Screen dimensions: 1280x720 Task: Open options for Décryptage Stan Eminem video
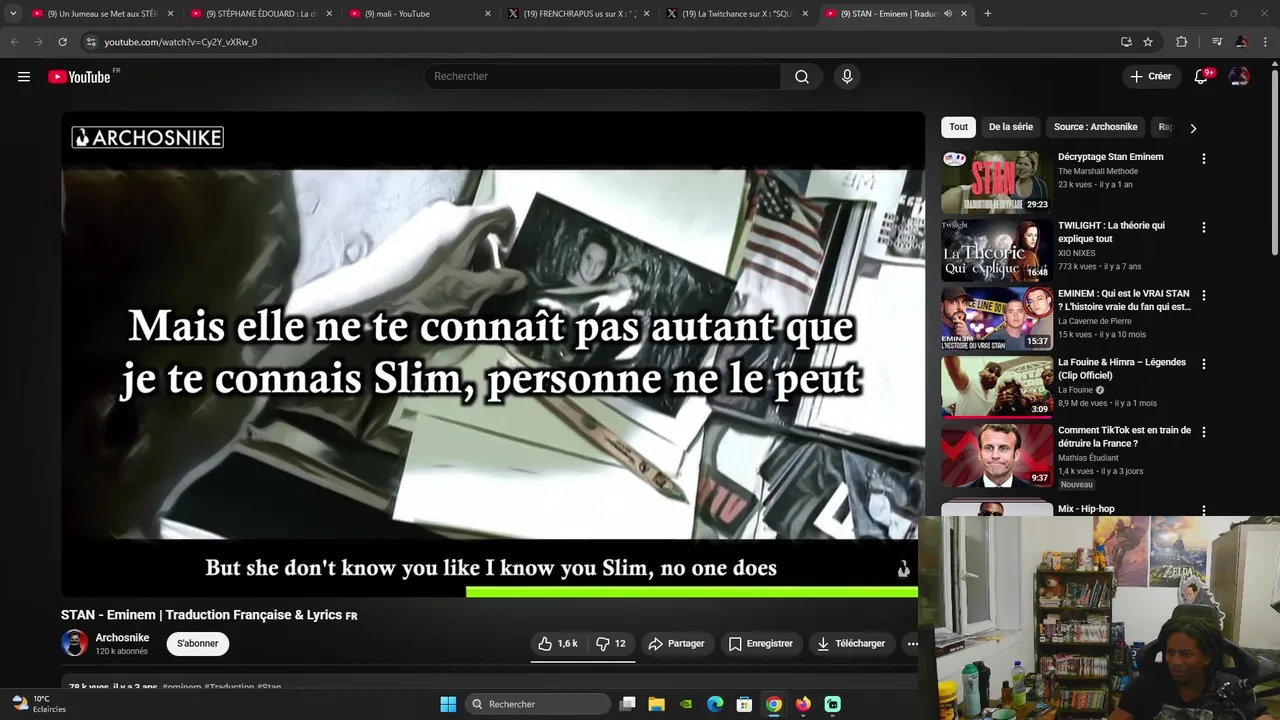point(1203,159)
